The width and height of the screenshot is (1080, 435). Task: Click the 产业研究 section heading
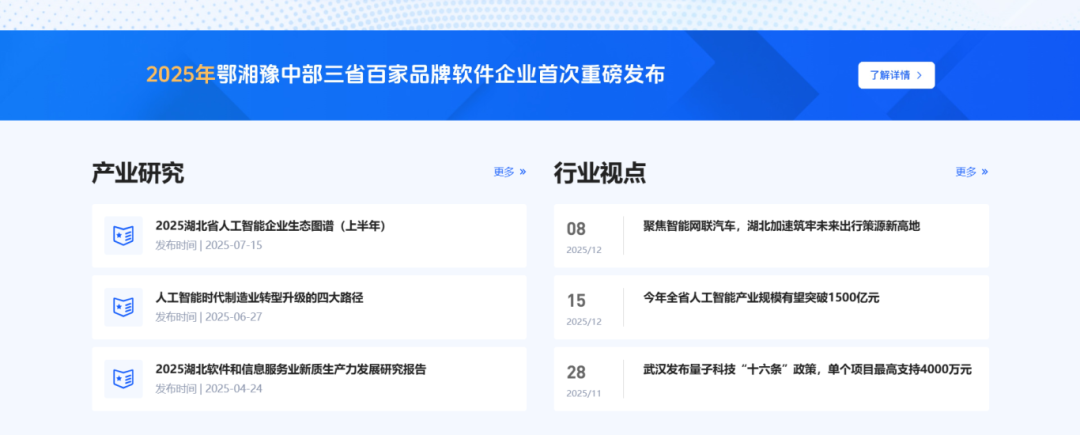pyautogui.click(x=138, y=173)
